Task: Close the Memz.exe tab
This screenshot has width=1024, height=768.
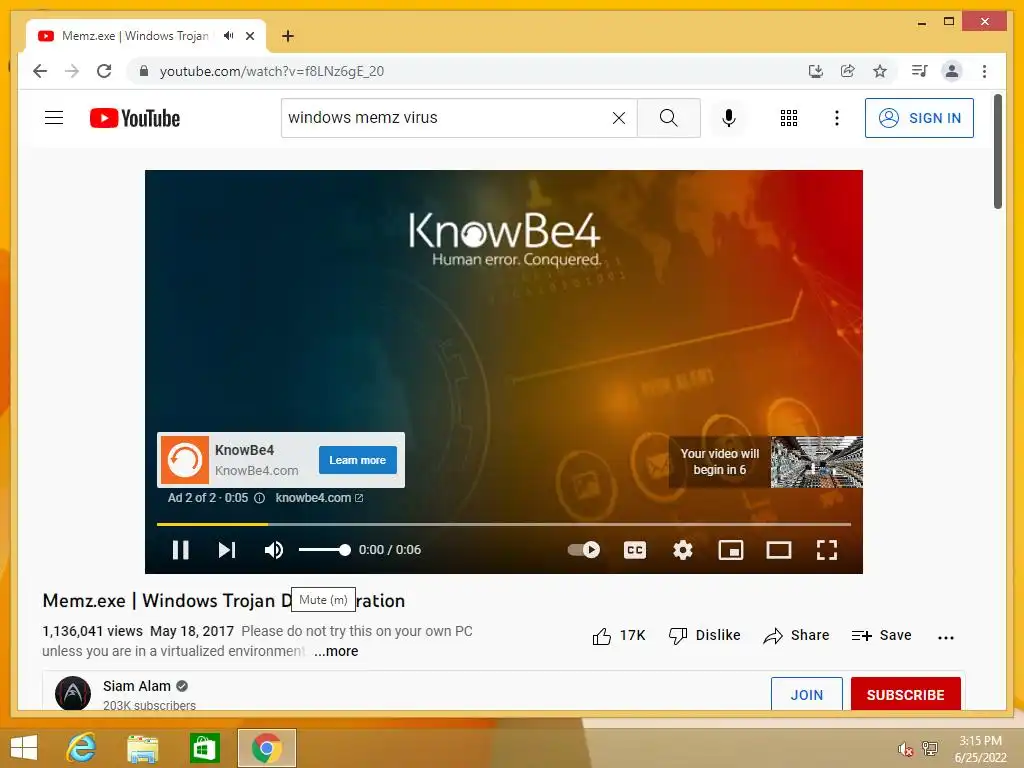Action: click(249, 36)
